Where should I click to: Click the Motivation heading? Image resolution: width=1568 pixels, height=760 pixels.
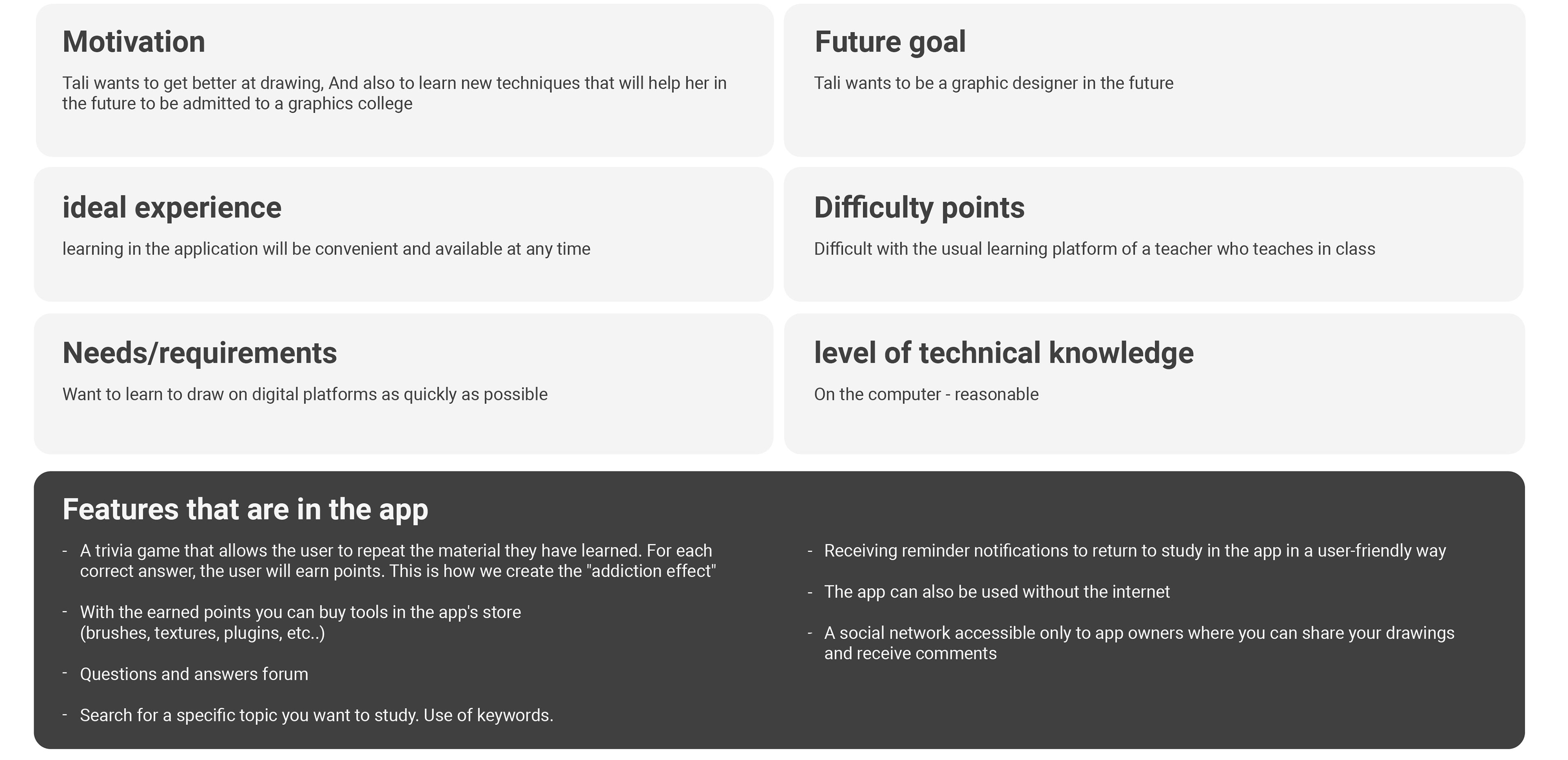pyautogui.click(x=133, y=42)
